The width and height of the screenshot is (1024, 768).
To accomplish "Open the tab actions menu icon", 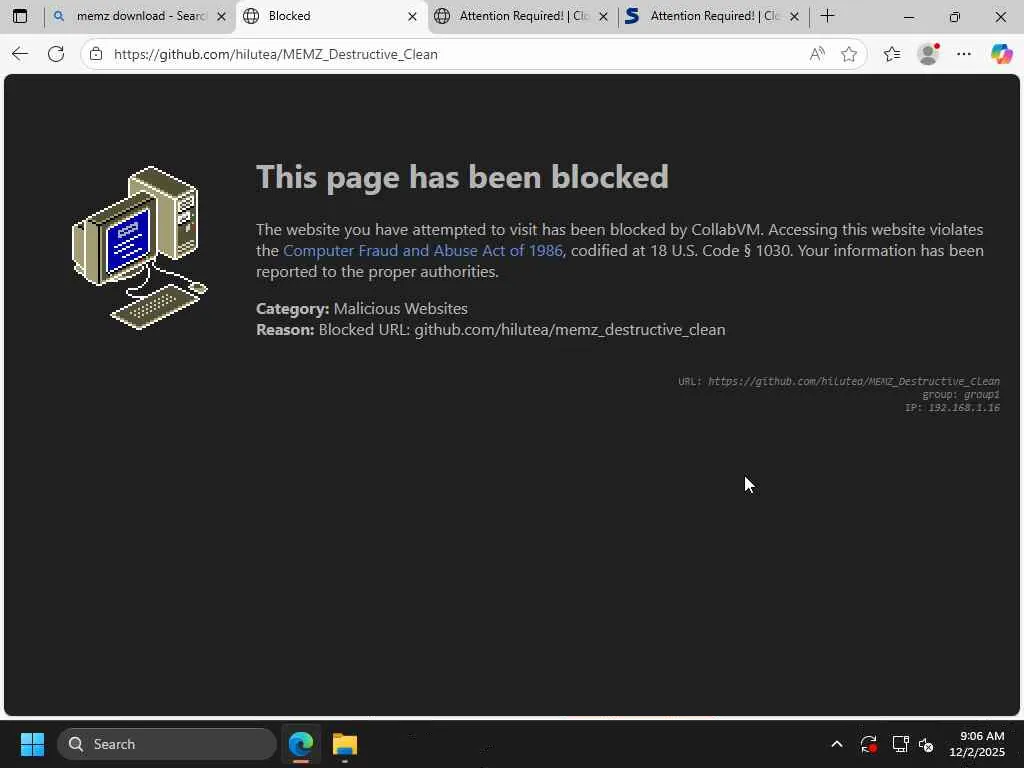I will (20, 16).
